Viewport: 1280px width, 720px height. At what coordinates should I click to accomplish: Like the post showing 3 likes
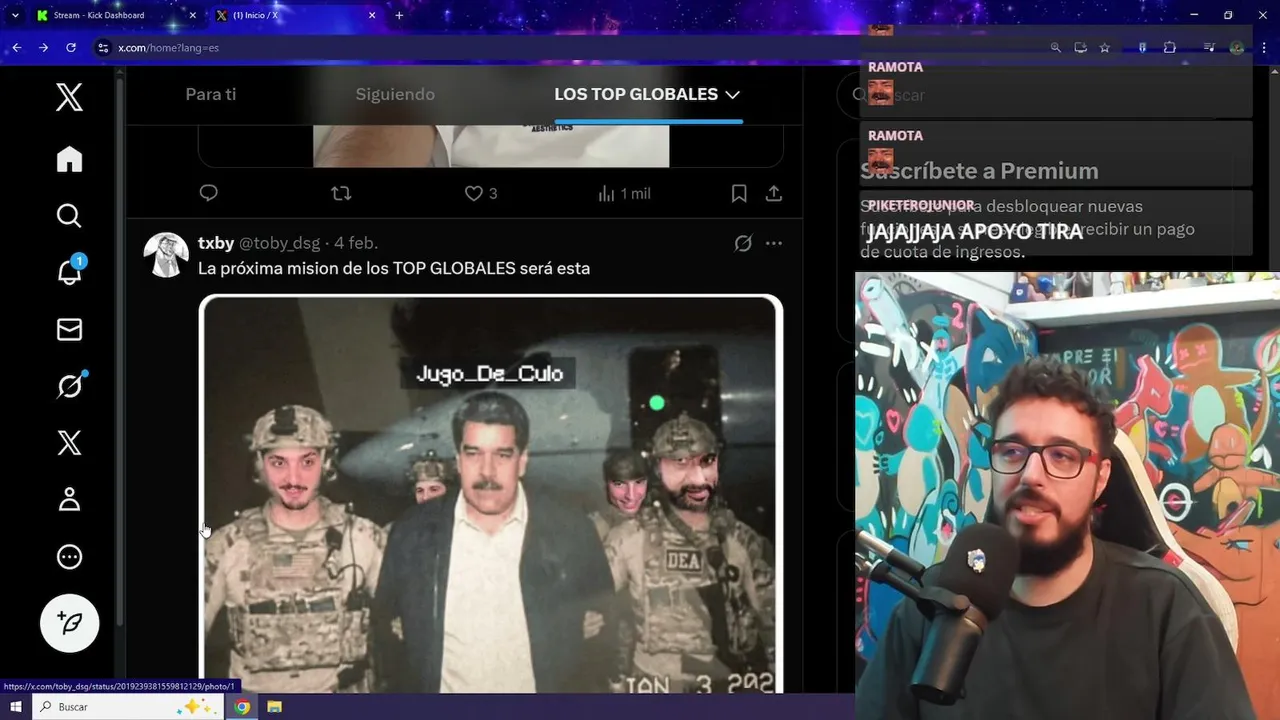(x=481, y=193)
